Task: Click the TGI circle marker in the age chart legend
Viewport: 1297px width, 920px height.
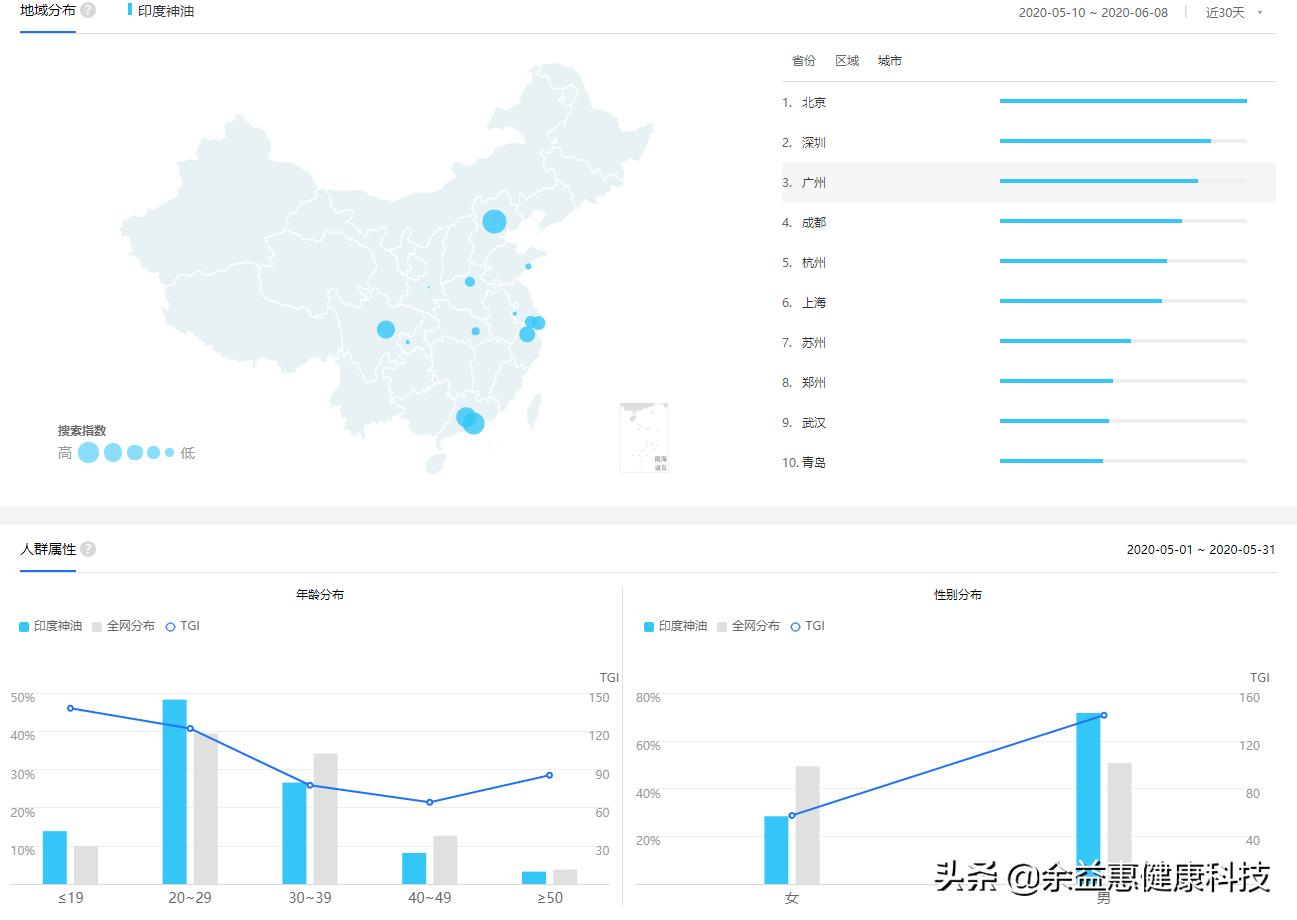Action: point(170,626)
